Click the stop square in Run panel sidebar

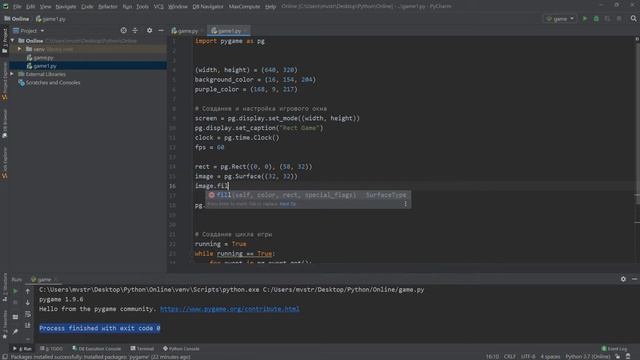(15, 302)
